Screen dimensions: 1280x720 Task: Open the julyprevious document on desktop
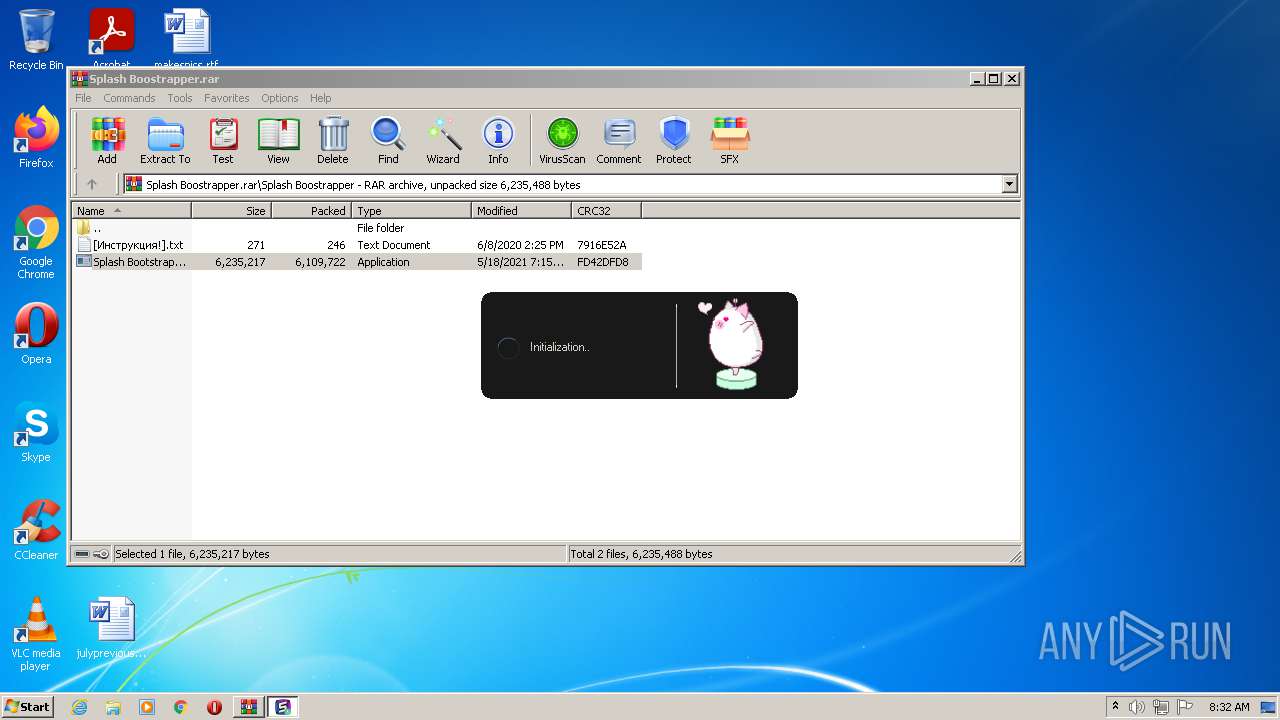111,627
